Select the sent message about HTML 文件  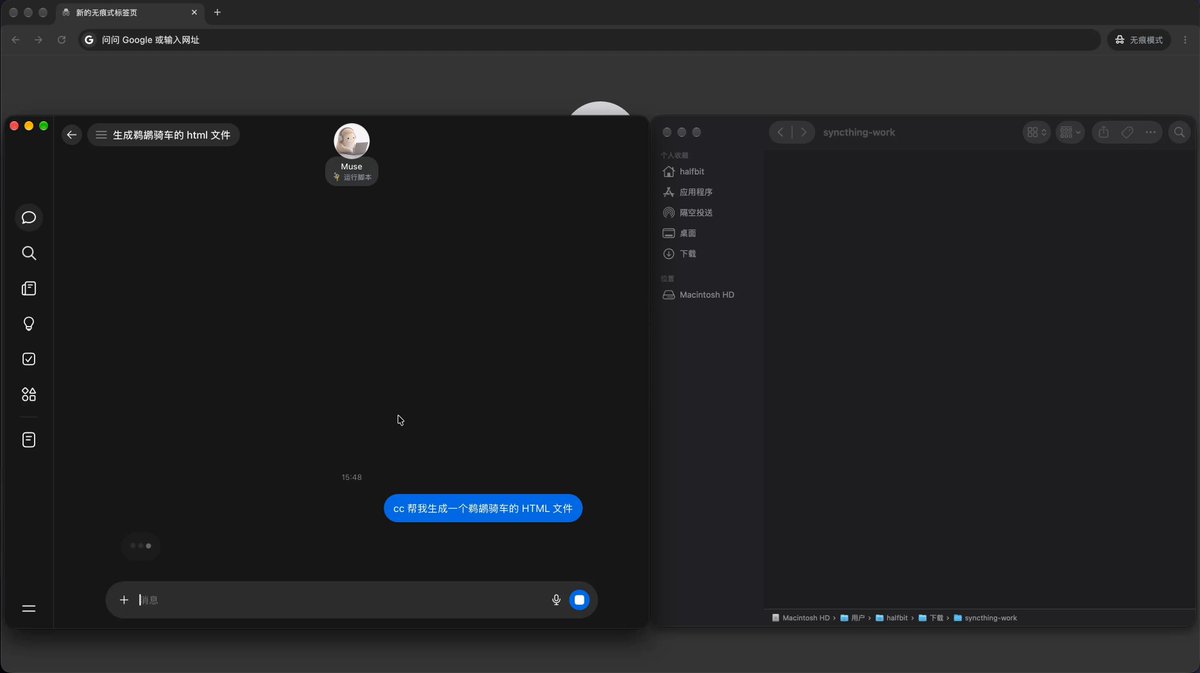tap(483, 508)
